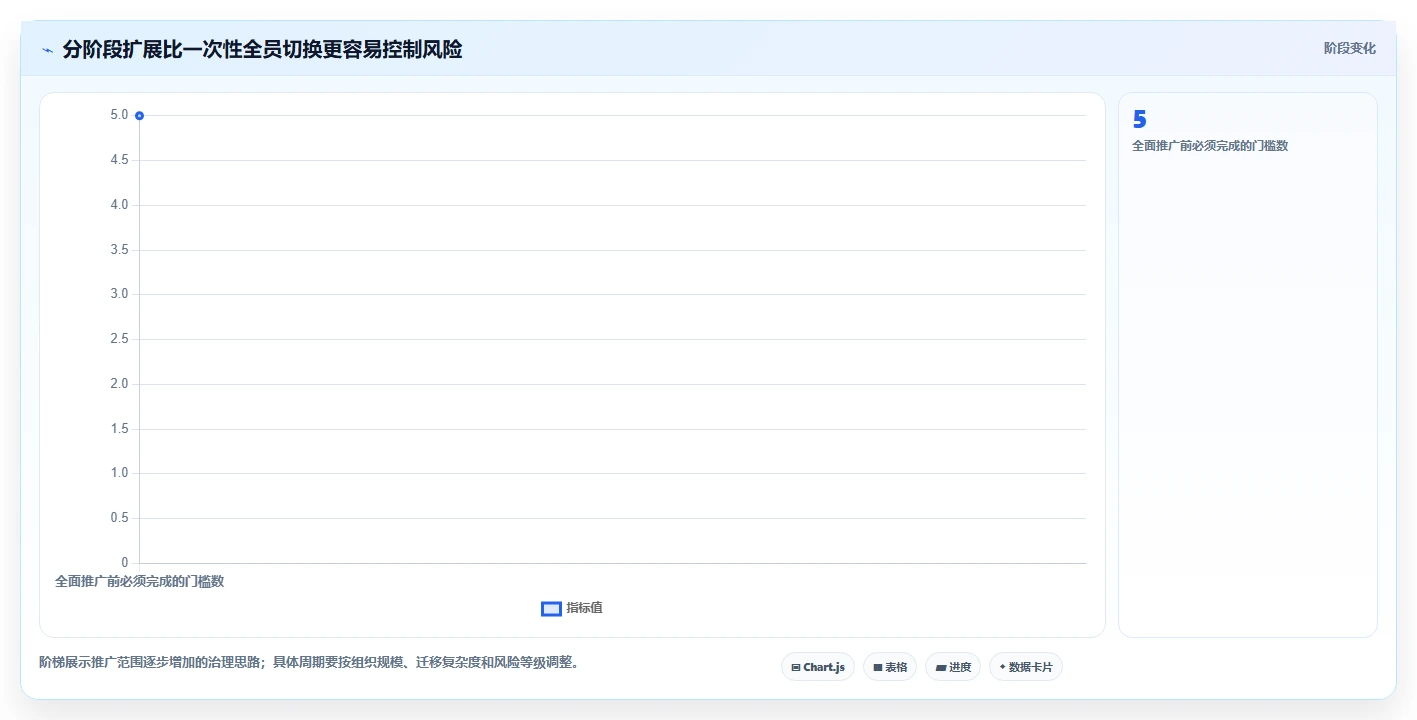Click the y-axis tick 4.0
The height and width of the screenshot is (720, 1417).
point(119,205)
